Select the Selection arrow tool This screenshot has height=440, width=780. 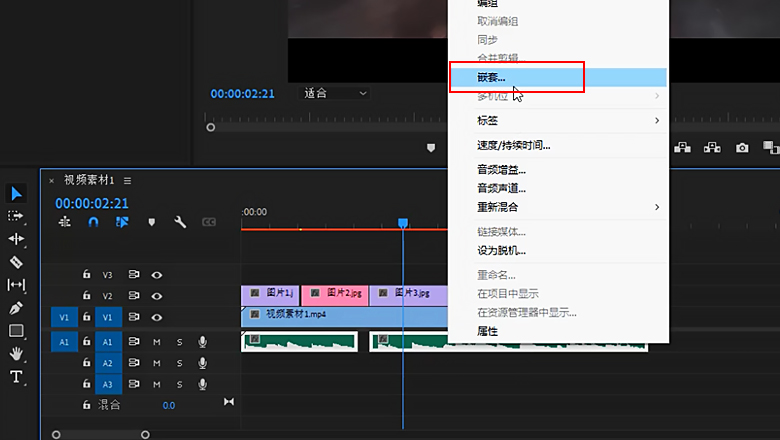(16, 193)
